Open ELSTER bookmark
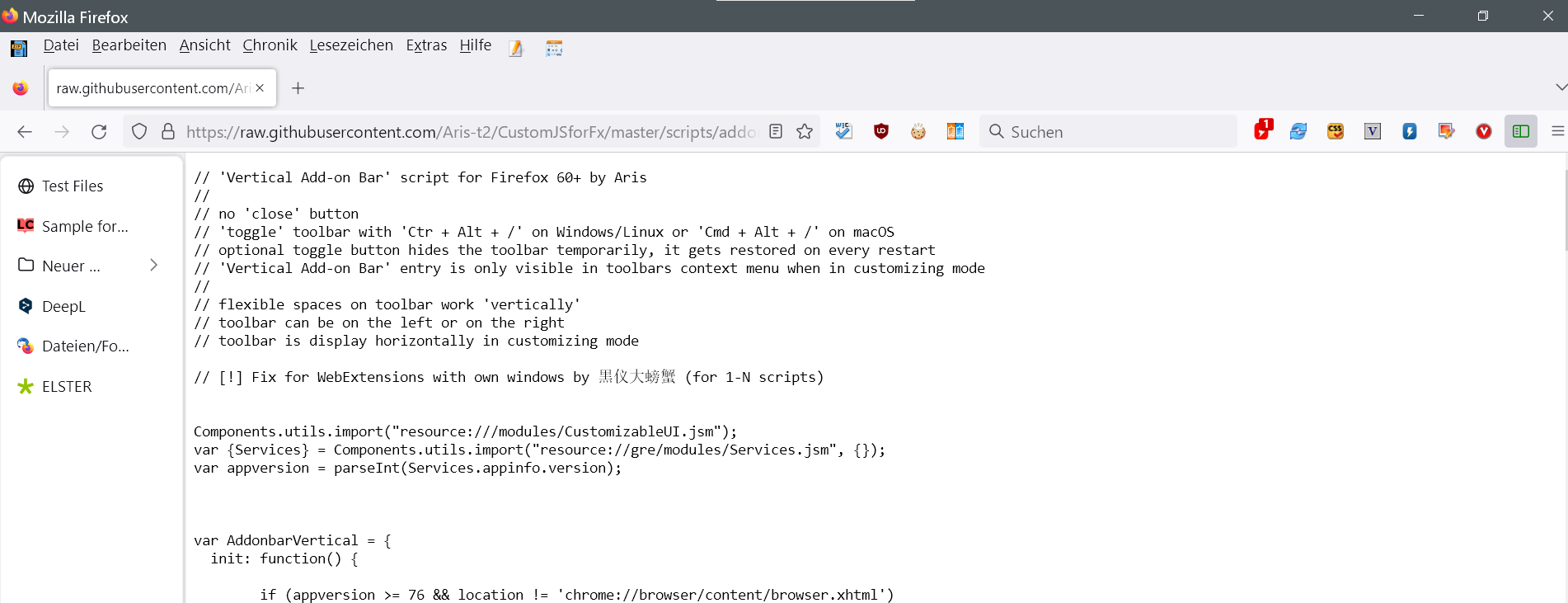 (92, 386)
